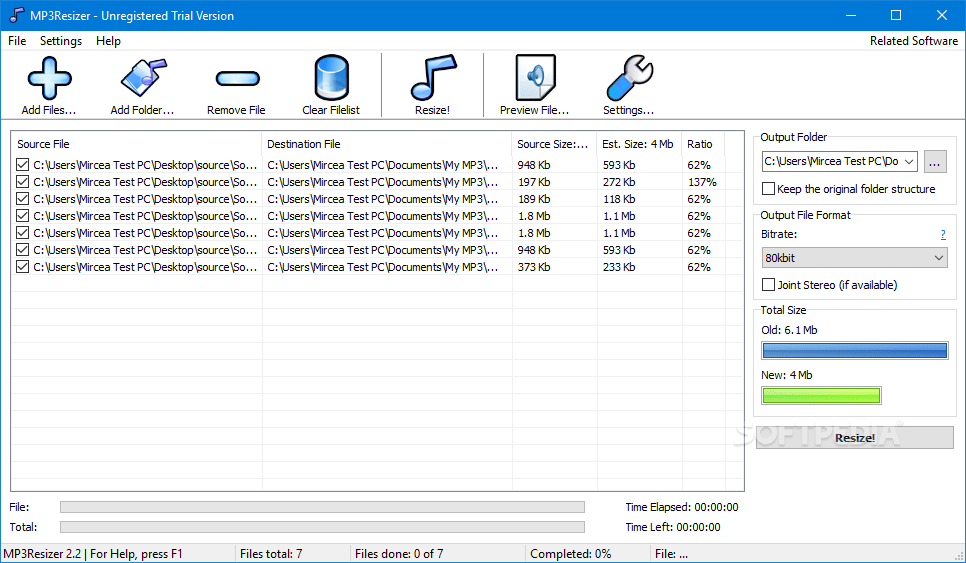This screenshot has height=563, width=966.
Task: Click the 233 Kb estimated size cell
Action: (x=620, y=267)
